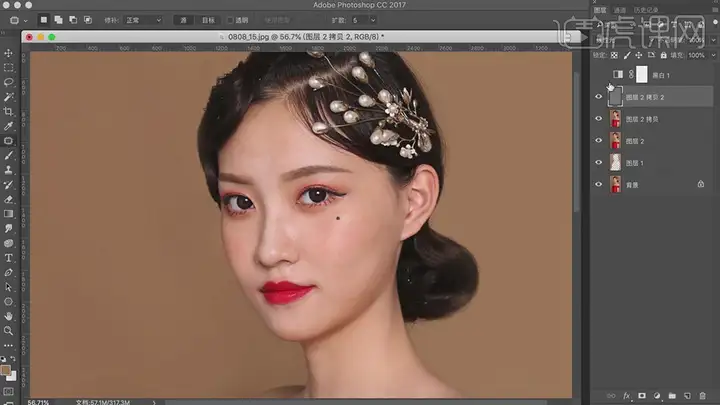Select the Path Selection tool

pyautogui.click(x=8, y=287)
